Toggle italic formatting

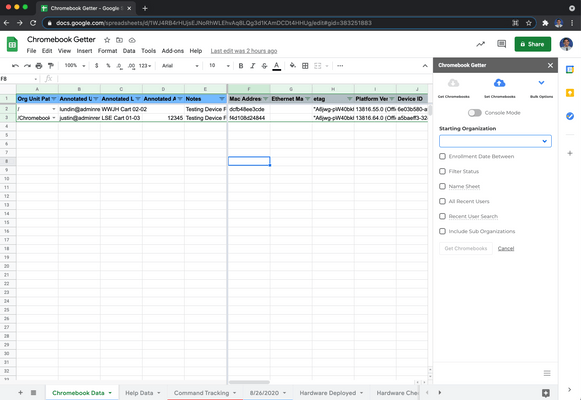point(253,66)
